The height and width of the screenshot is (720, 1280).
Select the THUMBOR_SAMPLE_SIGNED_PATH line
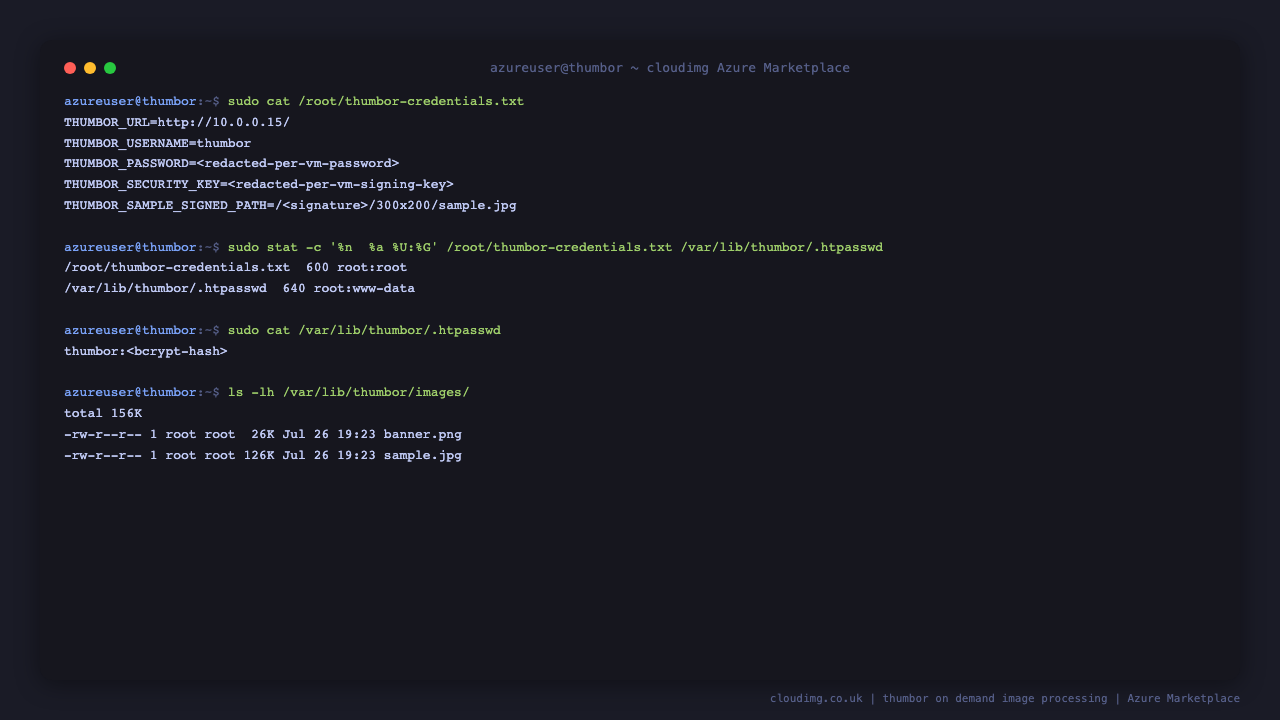pyautogui.click(x=290, y=206)
